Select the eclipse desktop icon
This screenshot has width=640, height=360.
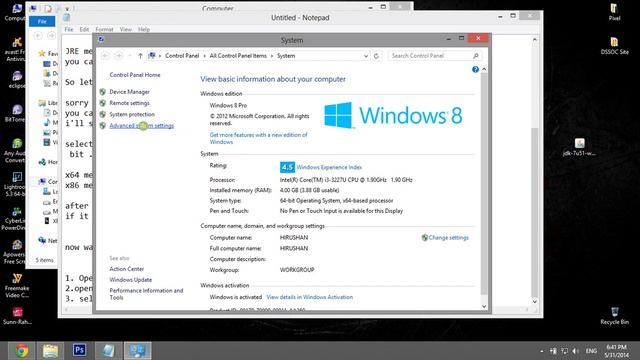pyautogui.click(x=16, y=80)
